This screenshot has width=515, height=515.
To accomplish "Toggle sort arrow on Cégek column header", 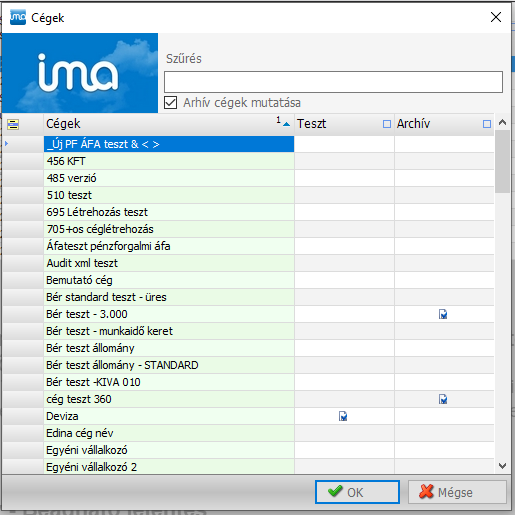I will click(x=286, y=124).
